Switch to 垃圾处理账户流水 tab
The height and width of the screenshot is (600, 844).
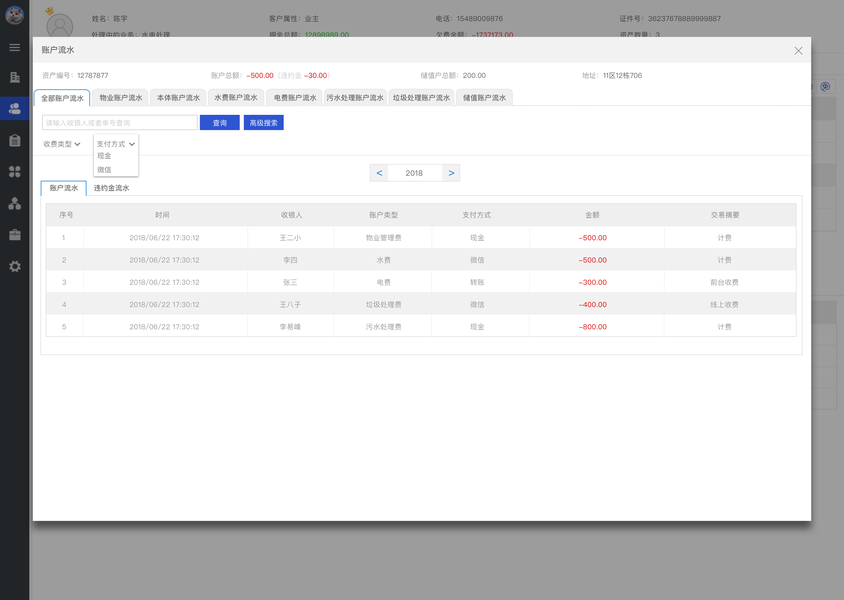pyautogui.click(x=421, y=97)
